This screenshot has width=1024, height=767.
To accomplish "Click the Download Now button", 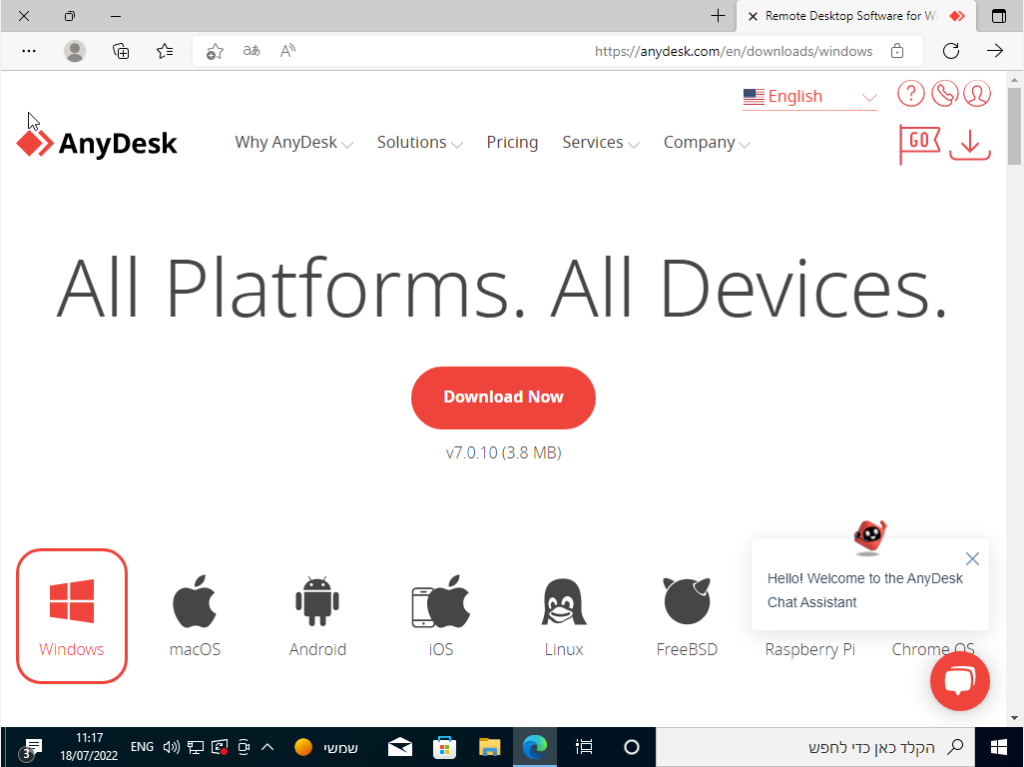I will pyautogui.click(x=503, y=397).
